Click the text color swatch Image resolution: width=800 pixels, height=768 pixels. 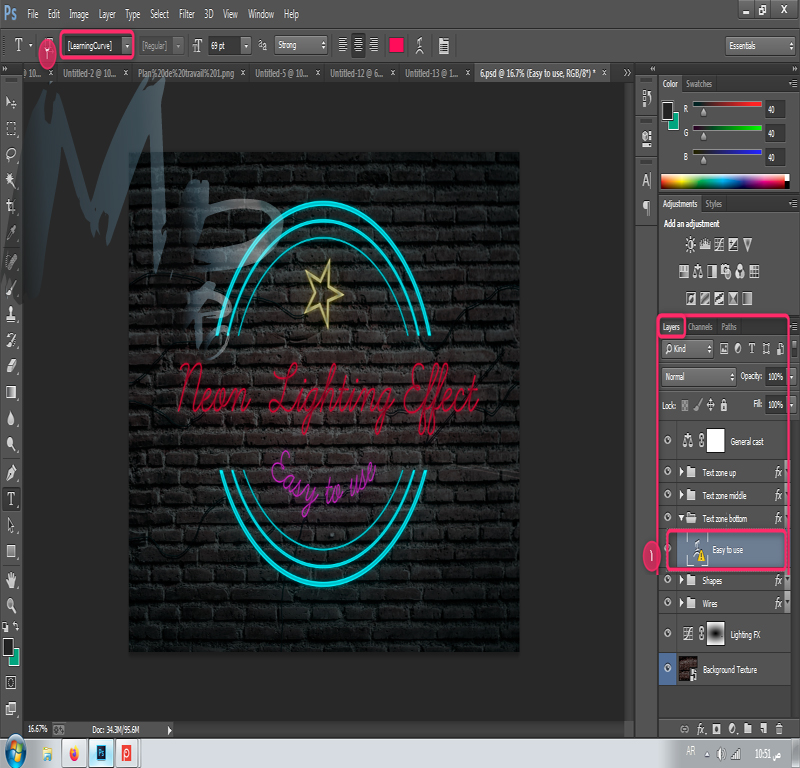tap(396, 45)
